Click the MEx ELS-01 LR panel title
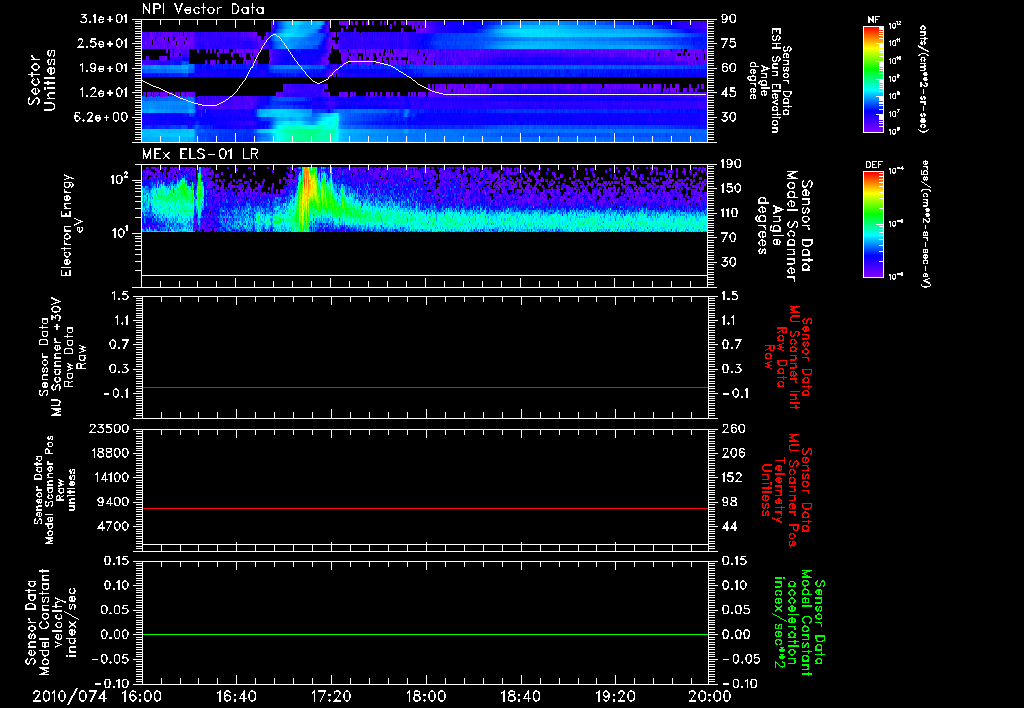 click(200, 154)
